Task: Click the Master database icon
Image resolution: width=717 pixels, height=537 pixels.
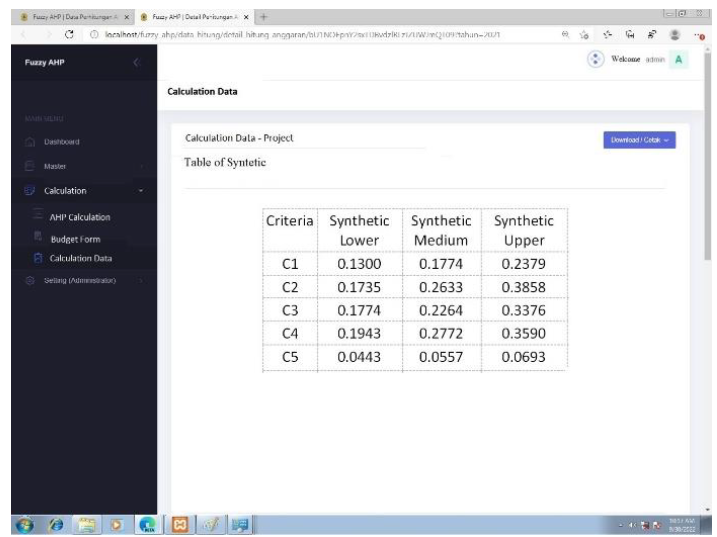Action: tap(30, 166)
